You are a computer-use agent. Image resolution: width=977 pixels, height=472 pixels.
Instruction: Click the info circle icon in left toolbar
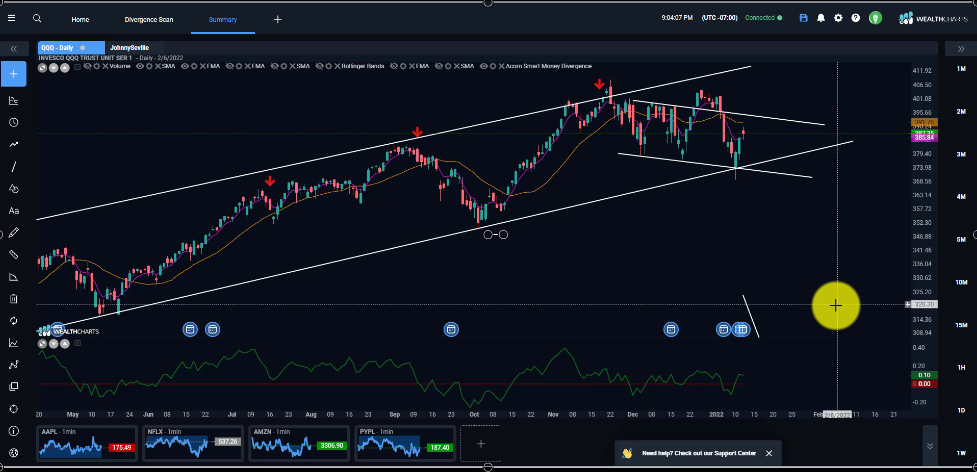pos(14,431)
